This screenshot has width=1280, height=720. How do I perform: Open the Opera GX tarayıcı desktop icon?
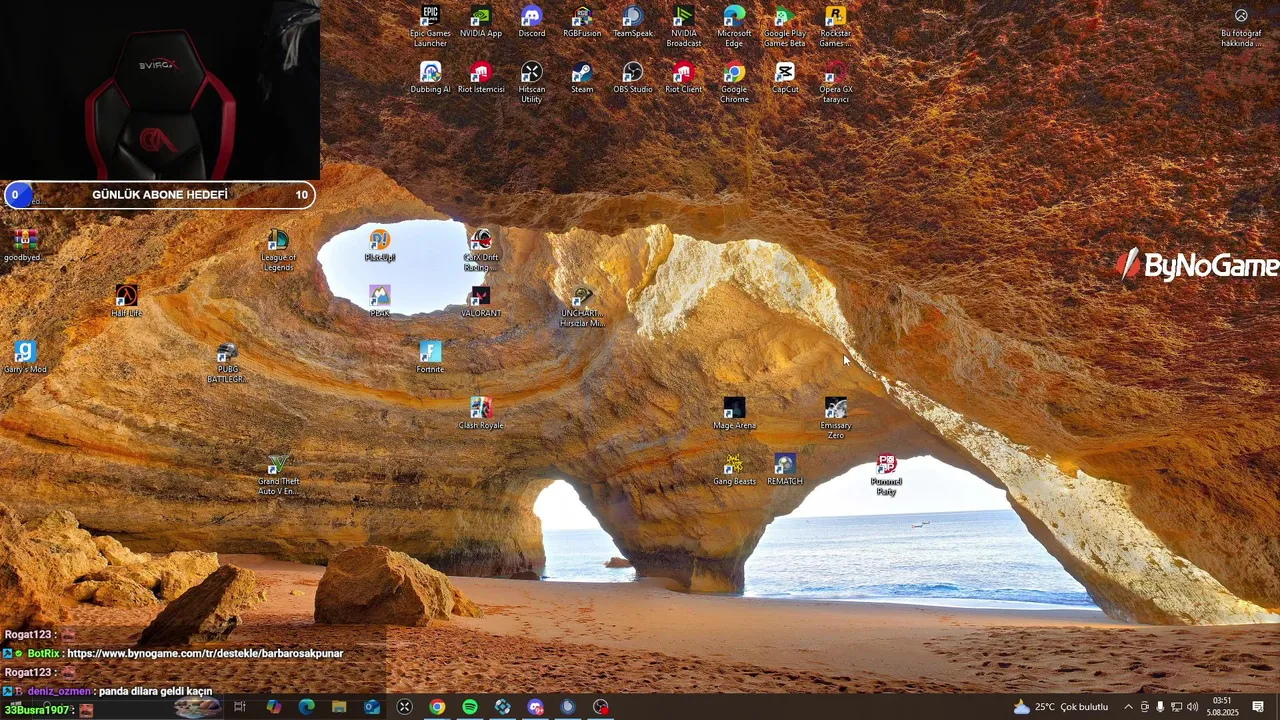click(x=836, y=83)
